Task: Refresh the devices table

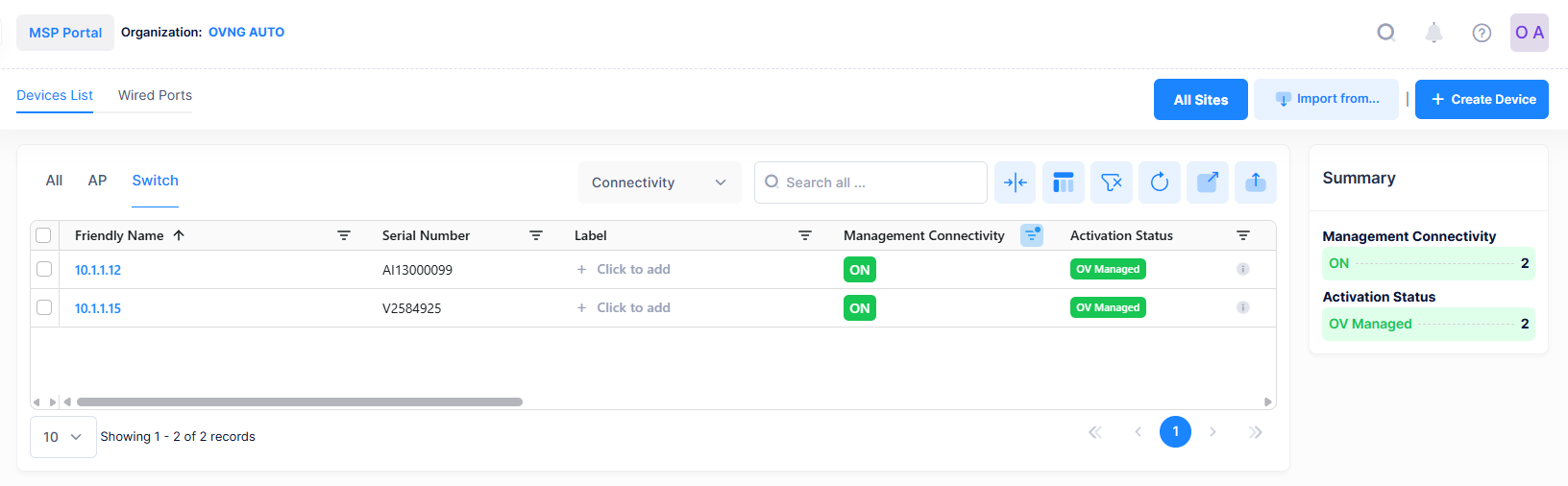Action: click(1160, 182)
